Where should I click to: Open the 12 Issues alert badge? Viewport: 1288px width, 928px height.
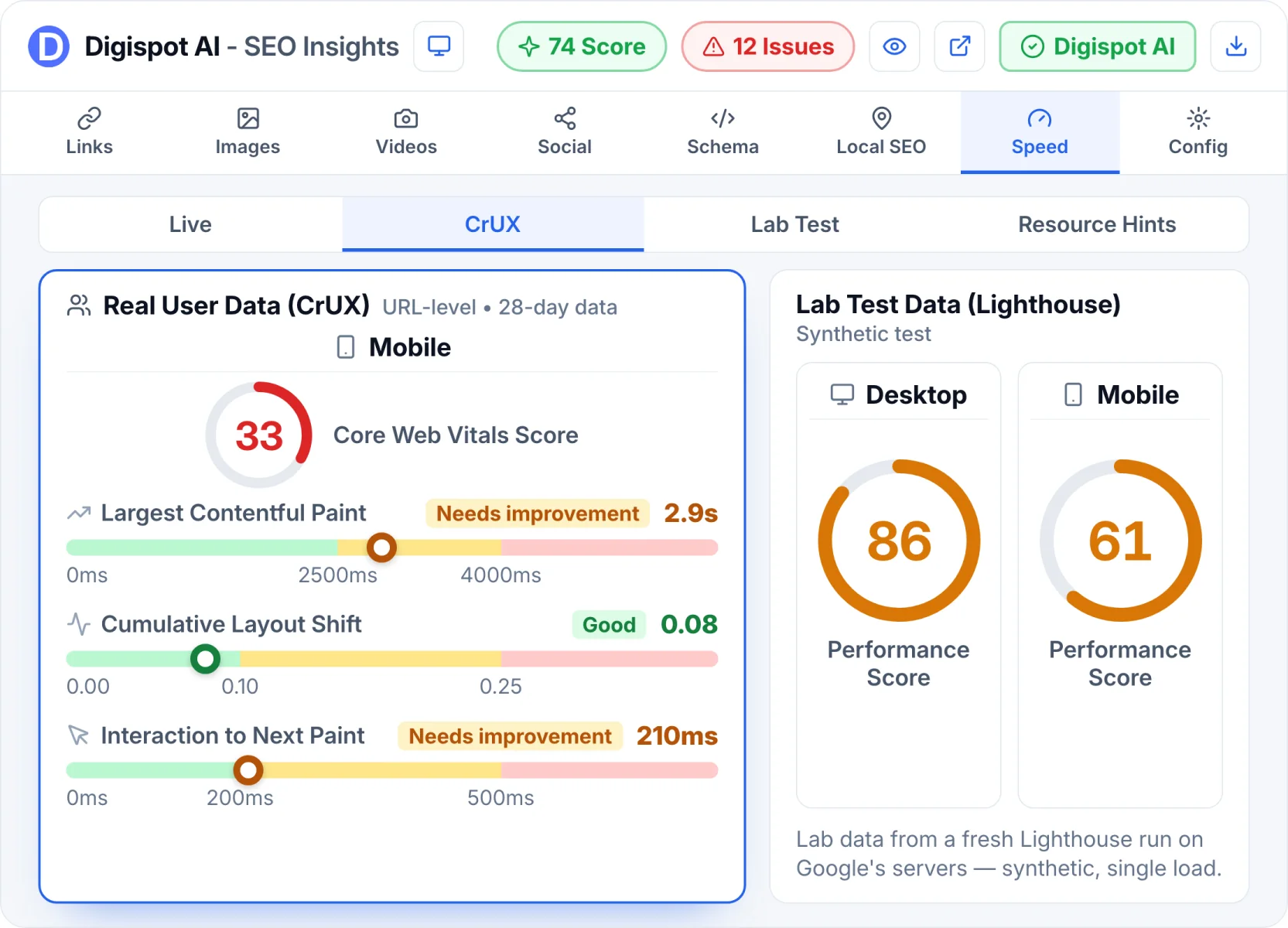[x=768, y=46]
